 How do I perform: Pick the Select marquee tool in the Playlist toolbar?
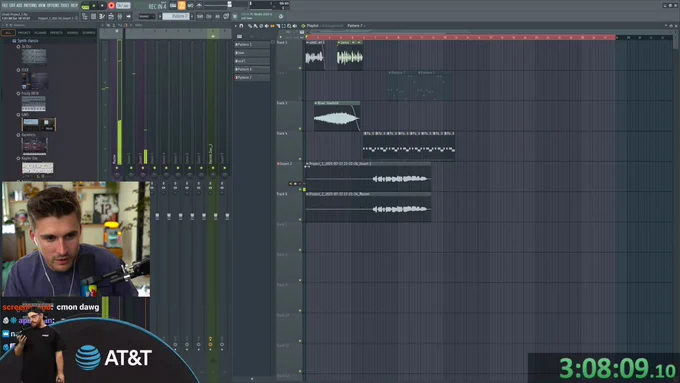[284, 26]
